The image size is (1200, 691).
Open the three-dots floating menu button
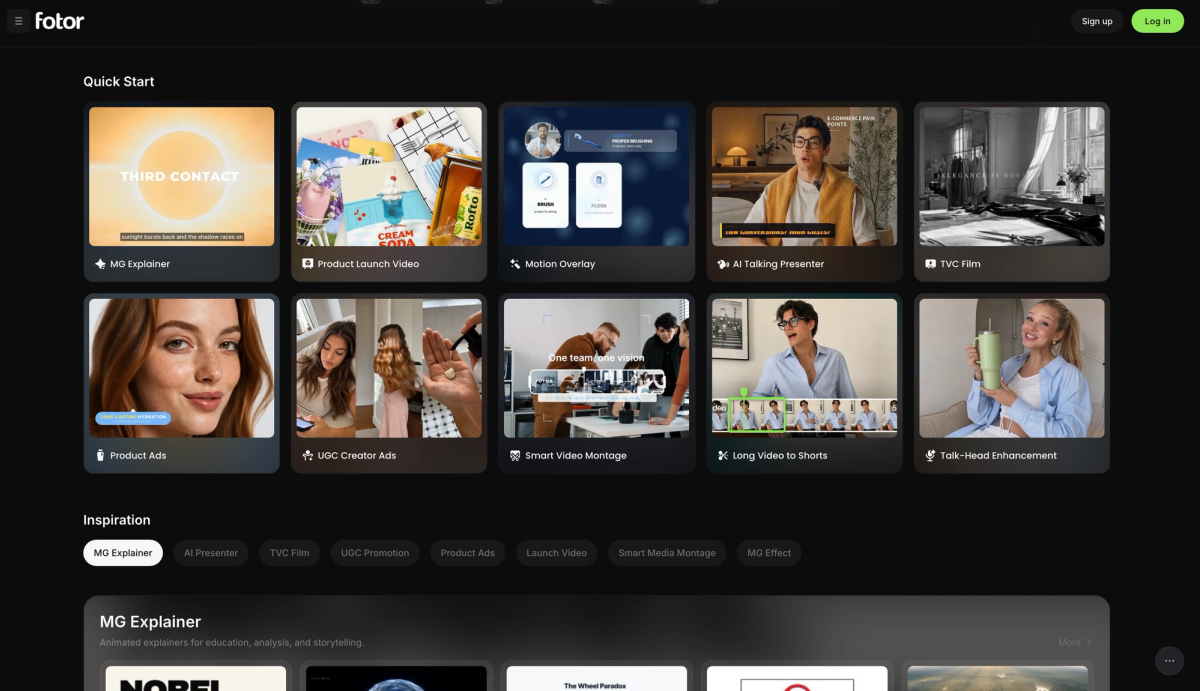coord(1170,661)
